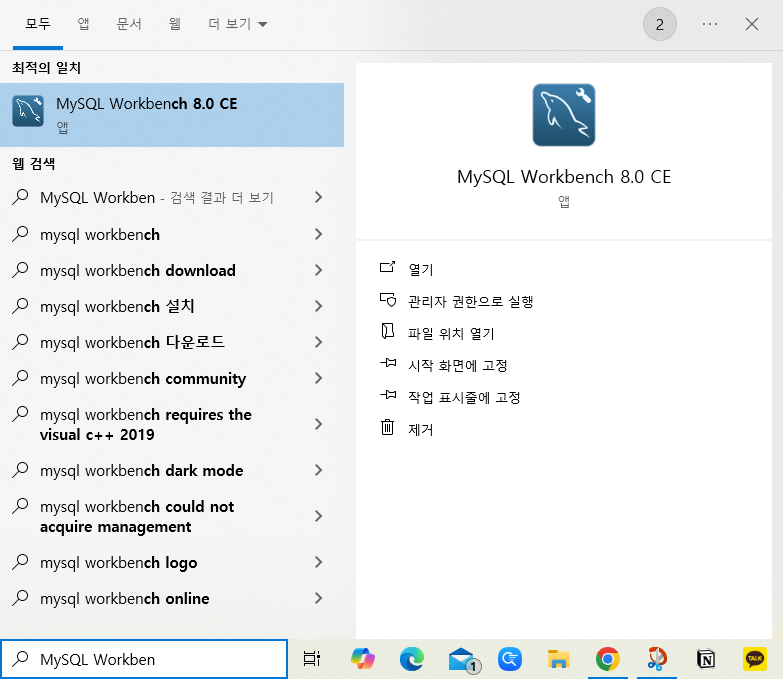Switch to the 앱 tab
The height and width of the screenshot is (679, 783).
point(83,23)
